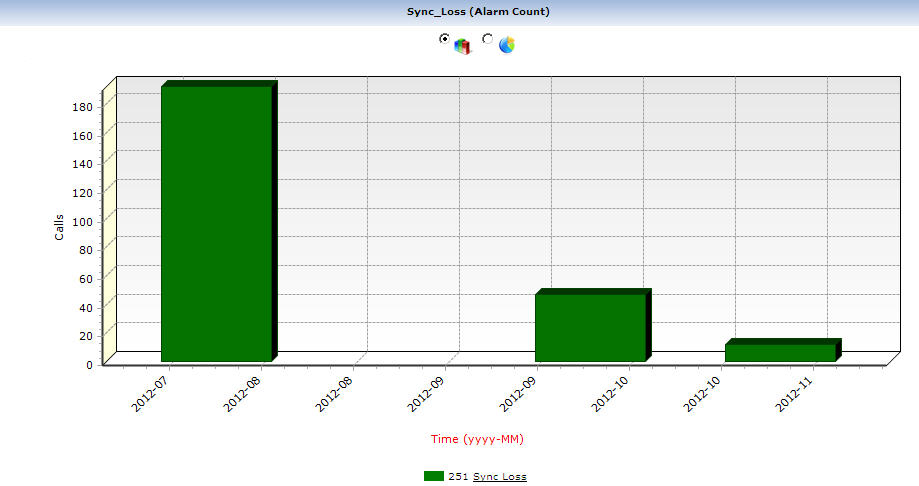Screen dimensions: 919x486
Task: Select the bar chart radio button
Action: (444, 38)
